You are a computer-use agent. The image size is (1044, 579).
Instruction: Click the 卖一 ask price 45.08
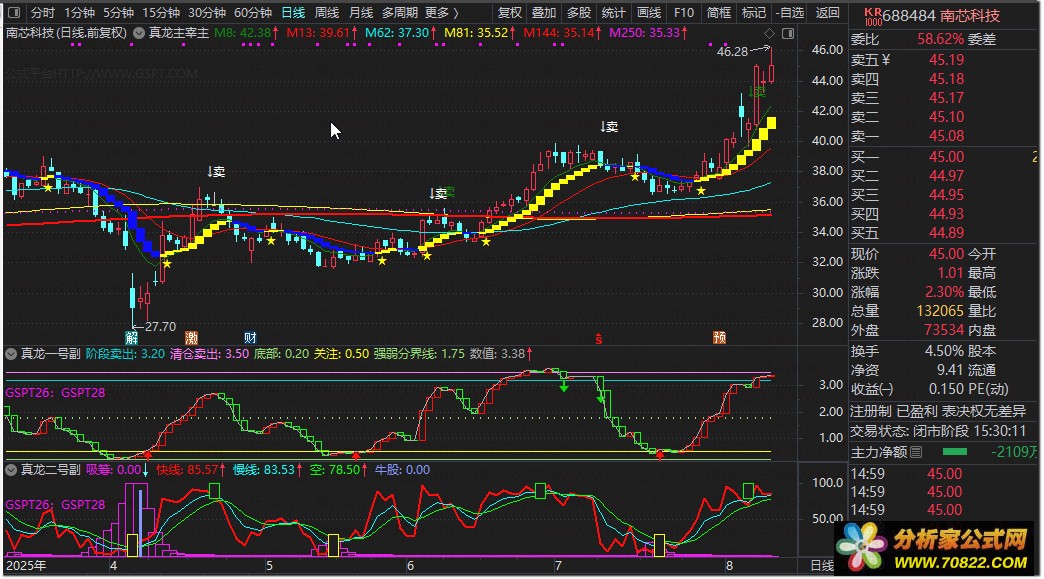point(946,136)
